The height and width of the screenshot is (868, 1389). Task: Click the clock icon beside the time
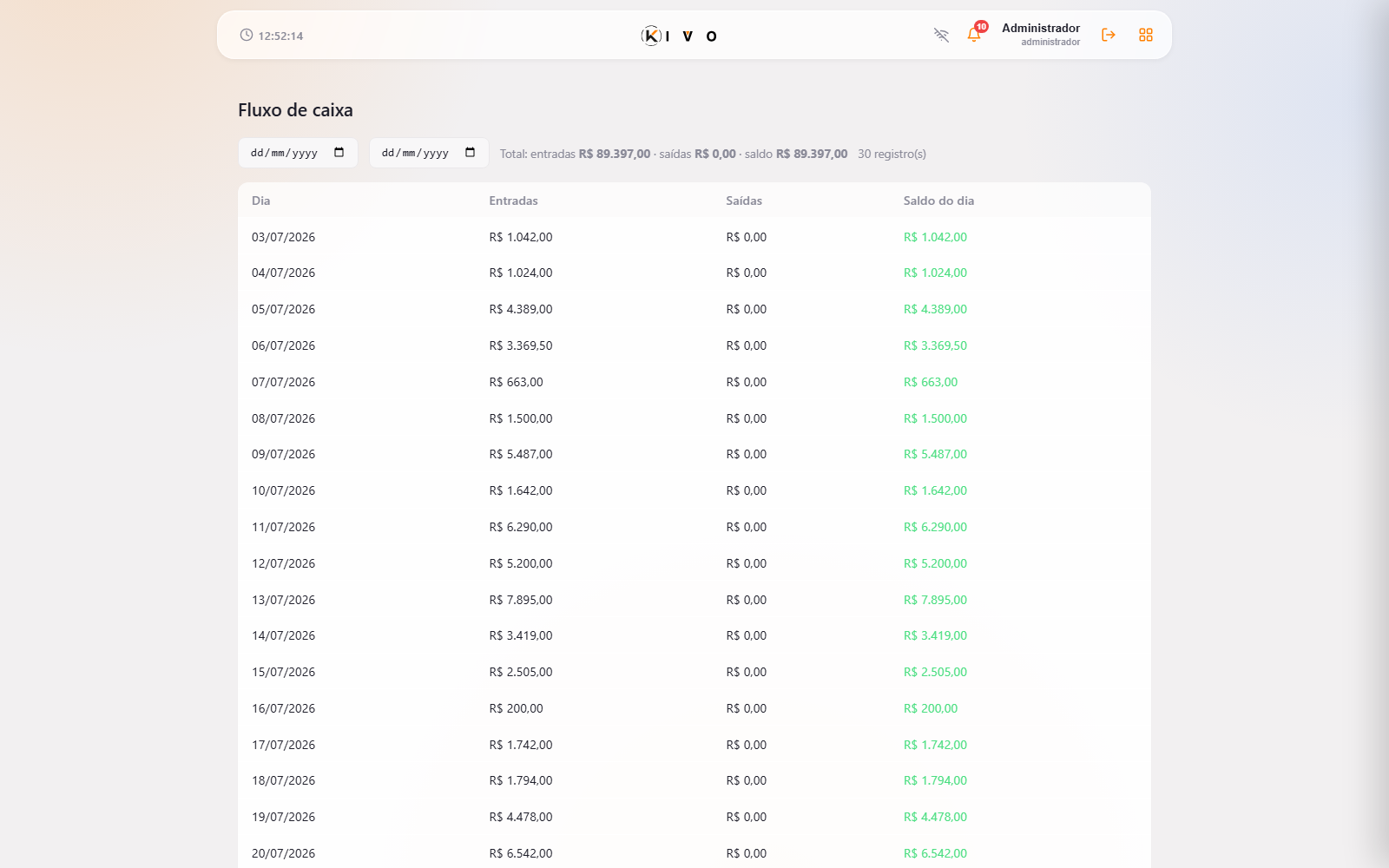point(247,35)
